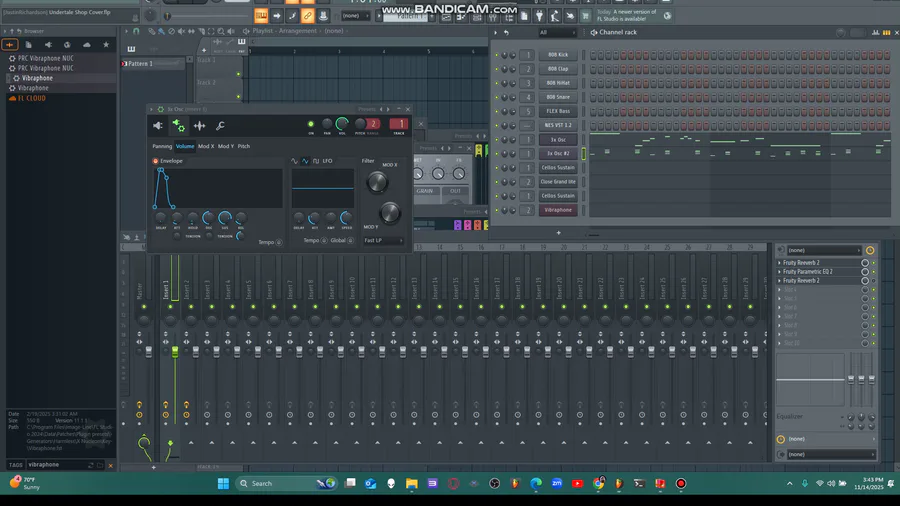Image resolution: width=900 pixels, height=506 pixels.
Task: Select the 3x Osc channel button
Action: tap(558, 140)
